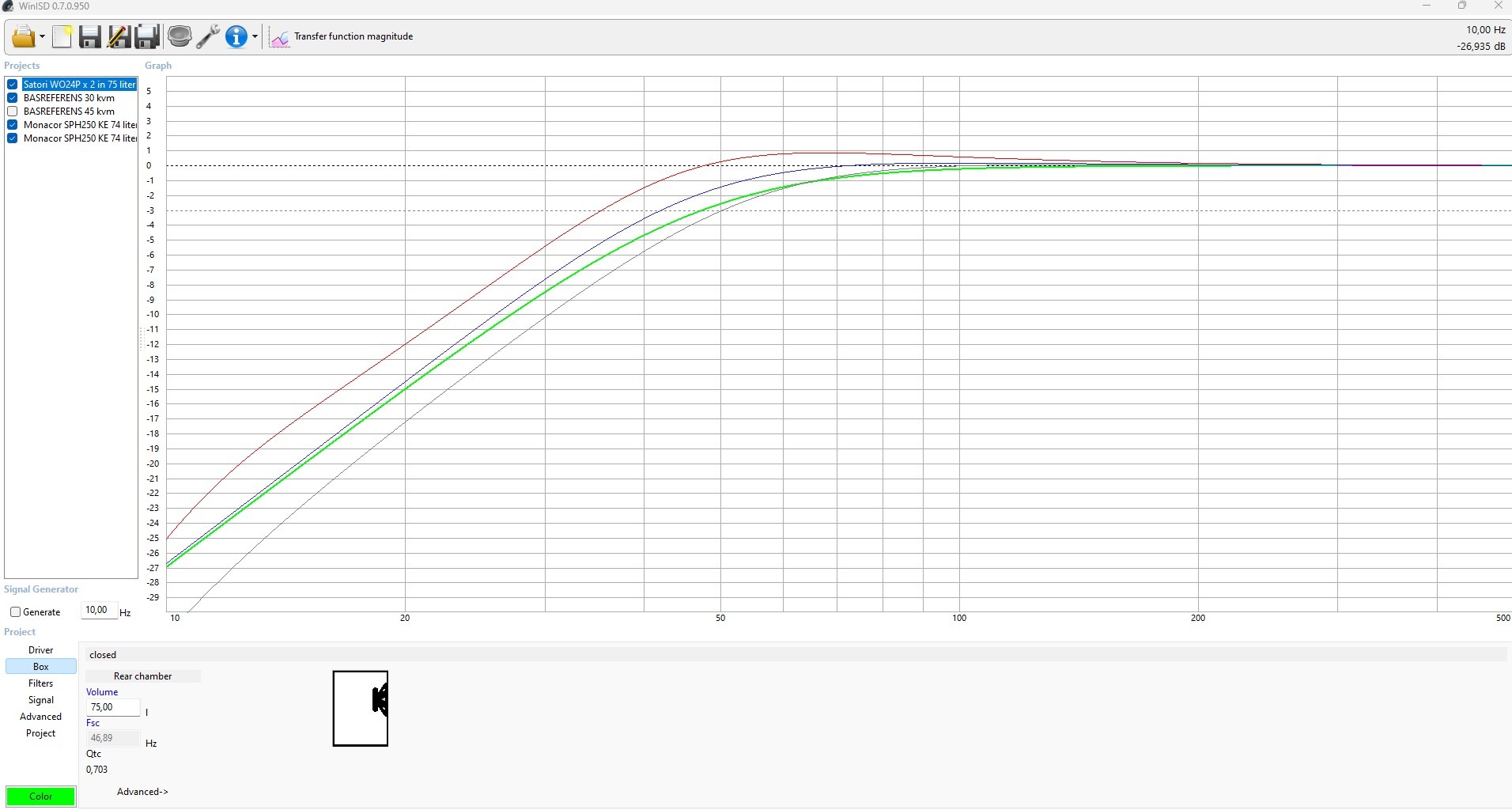The height and width of the screenshot is (810, 1512).
Task: Select the BASREFERENS 45 kvm project
Action: point(69,112)
